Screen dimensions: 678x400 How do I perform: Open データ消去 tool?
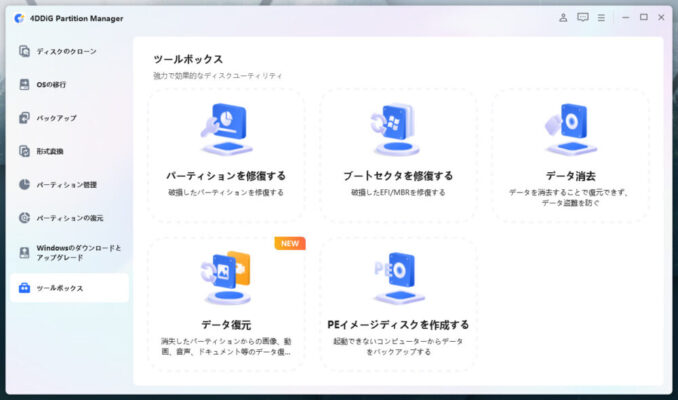click(570, 156)
